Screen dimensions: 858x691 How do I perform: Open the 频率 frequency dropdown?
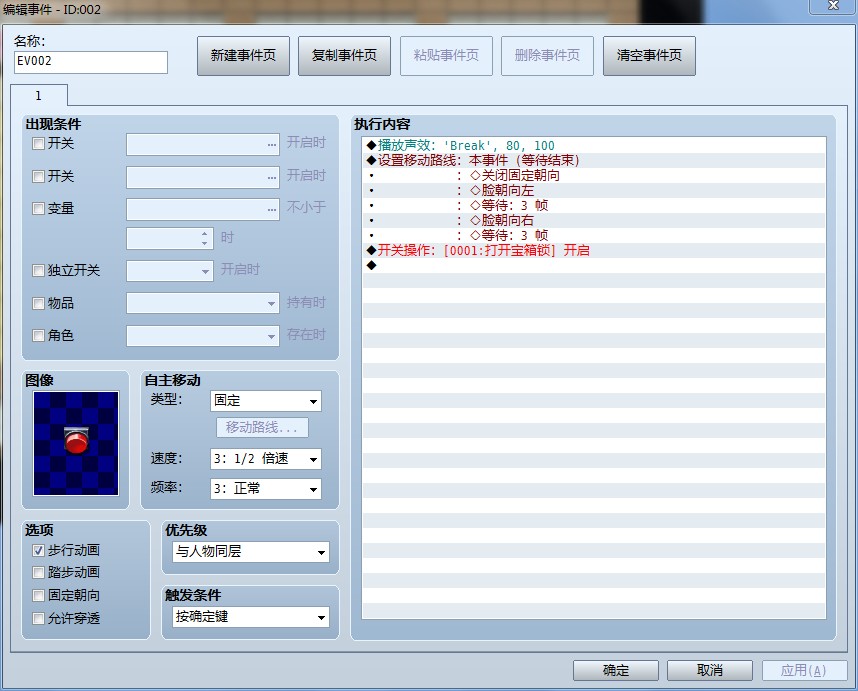265,489
